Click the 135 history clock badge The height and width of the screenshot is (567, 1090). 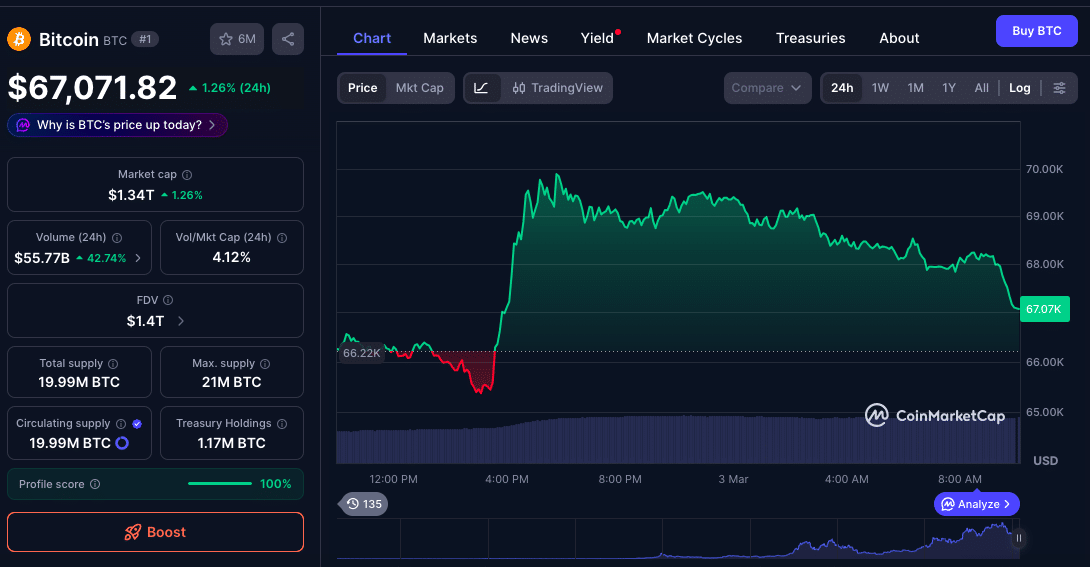364,504
